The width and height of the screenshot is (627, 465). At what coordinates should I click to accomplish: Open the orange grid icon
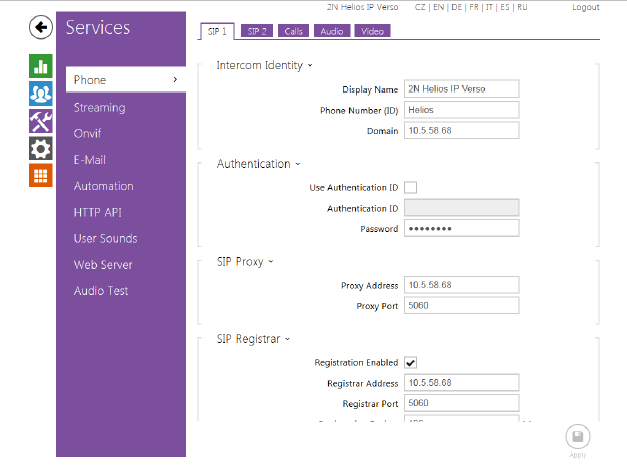point(40,175)
